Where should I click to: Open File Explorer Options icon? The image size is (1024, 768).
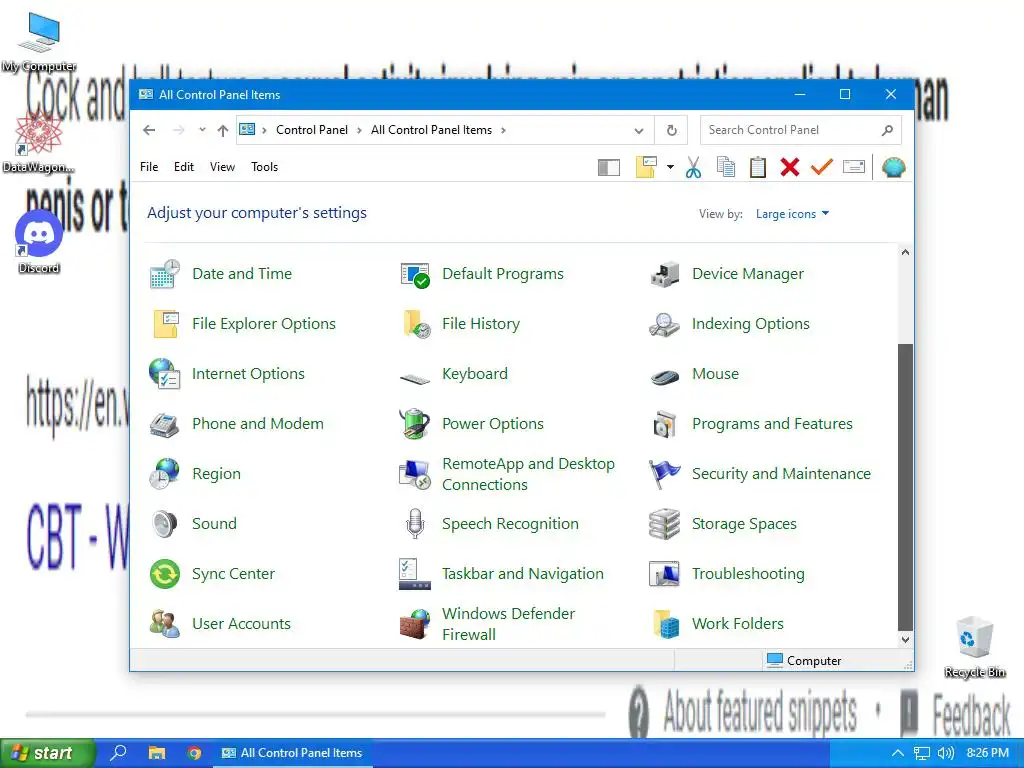pyautogui.click(x=165, y=324)
